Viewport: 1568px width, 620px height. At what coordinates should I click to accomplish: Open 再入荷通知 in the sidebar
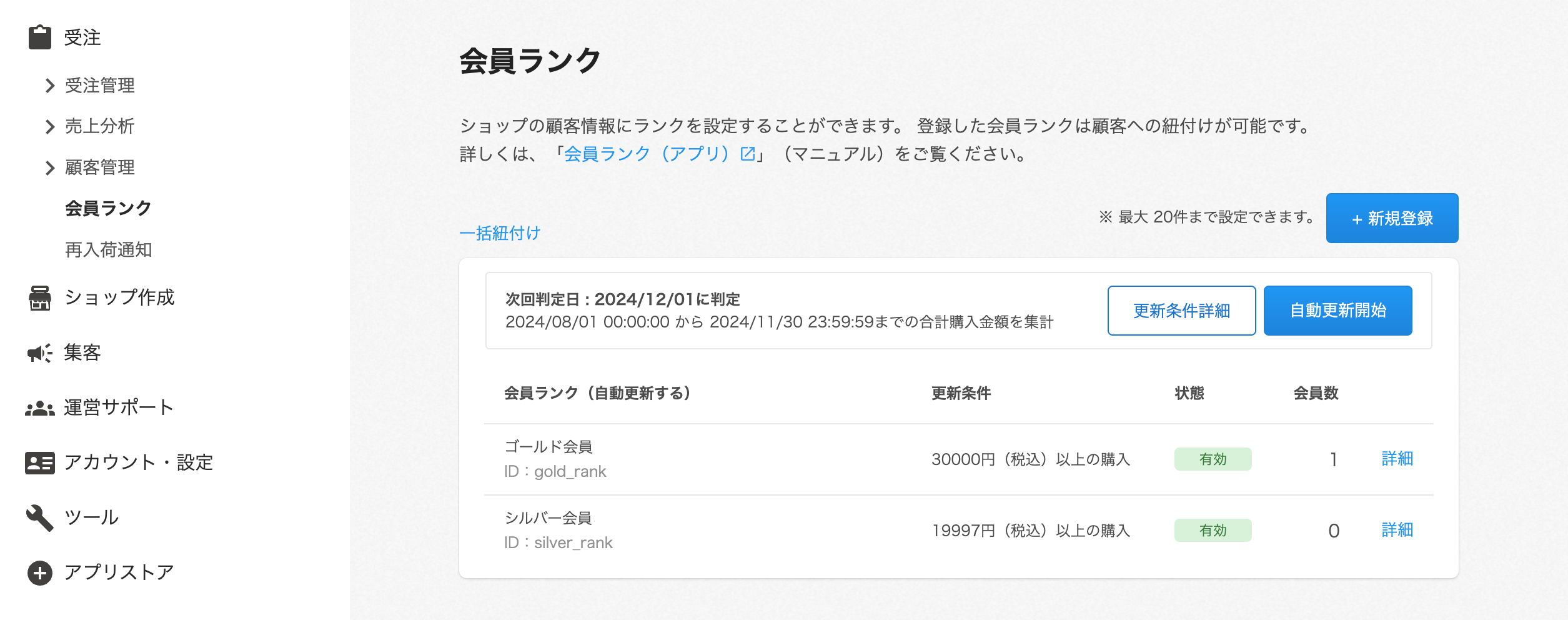(x=108, y=250)
